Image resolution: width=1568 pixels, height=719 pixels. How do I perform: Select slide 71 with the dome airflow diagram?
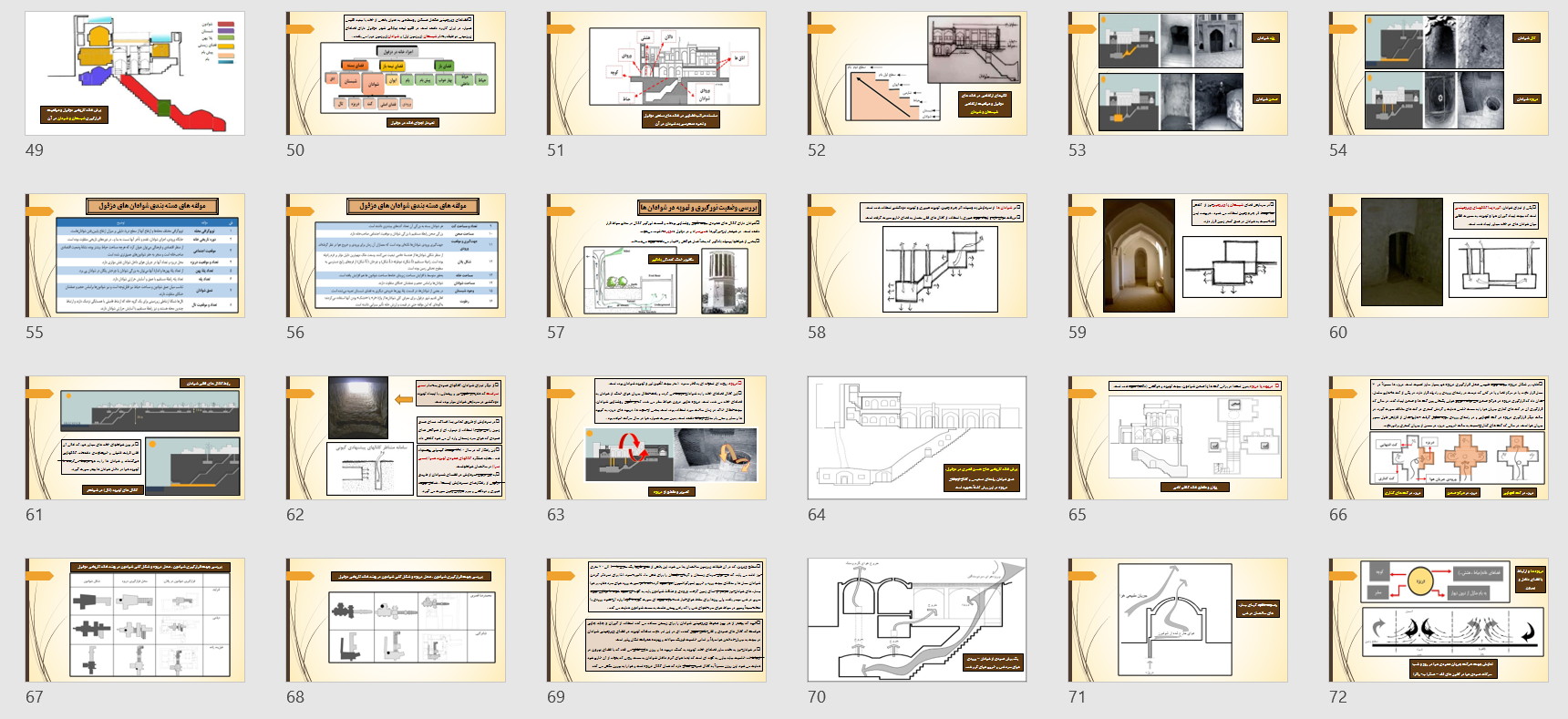click(1178, 621)
